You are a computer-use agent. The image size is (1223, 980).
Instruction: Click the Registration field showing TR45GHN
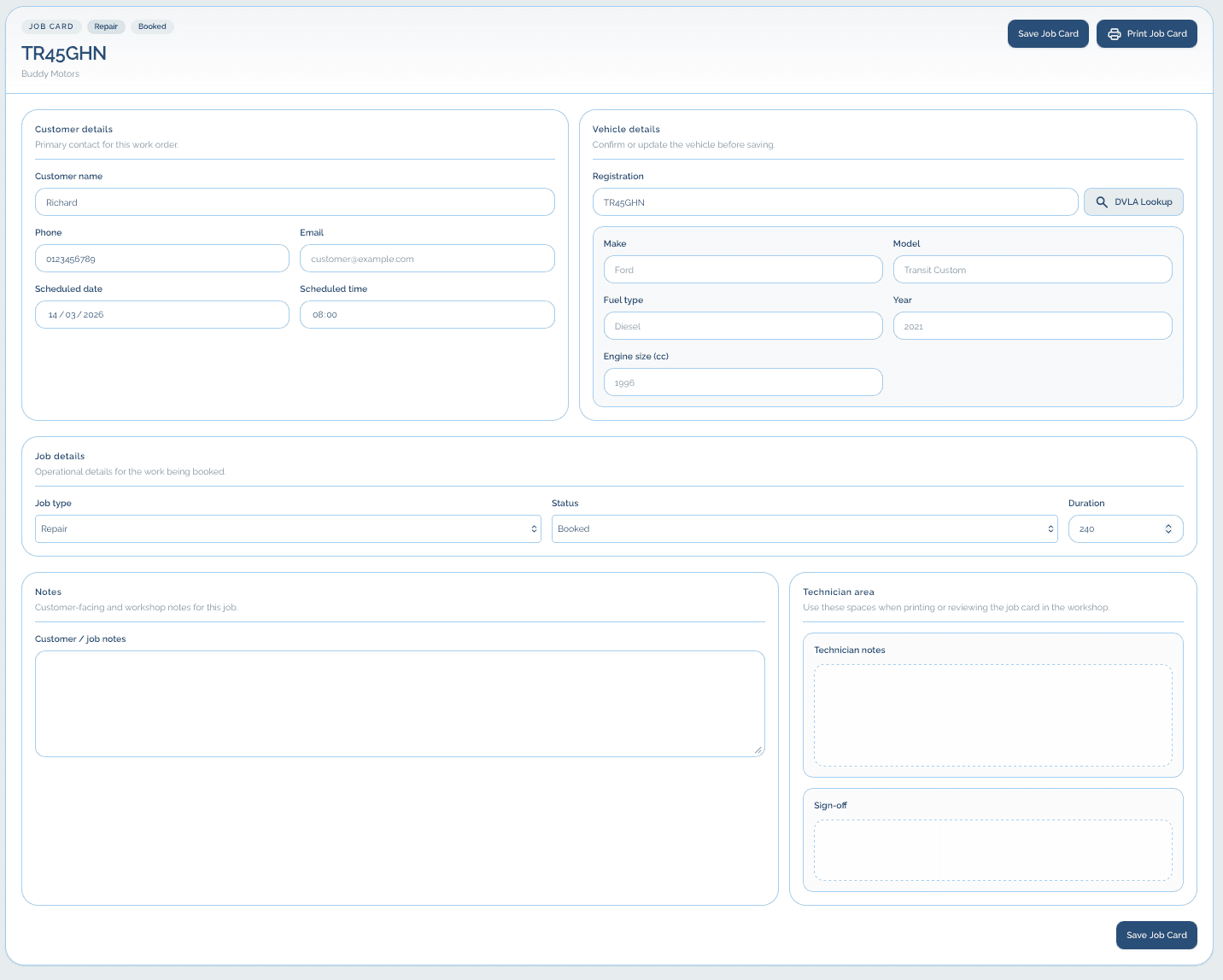[x=834, y=201]
